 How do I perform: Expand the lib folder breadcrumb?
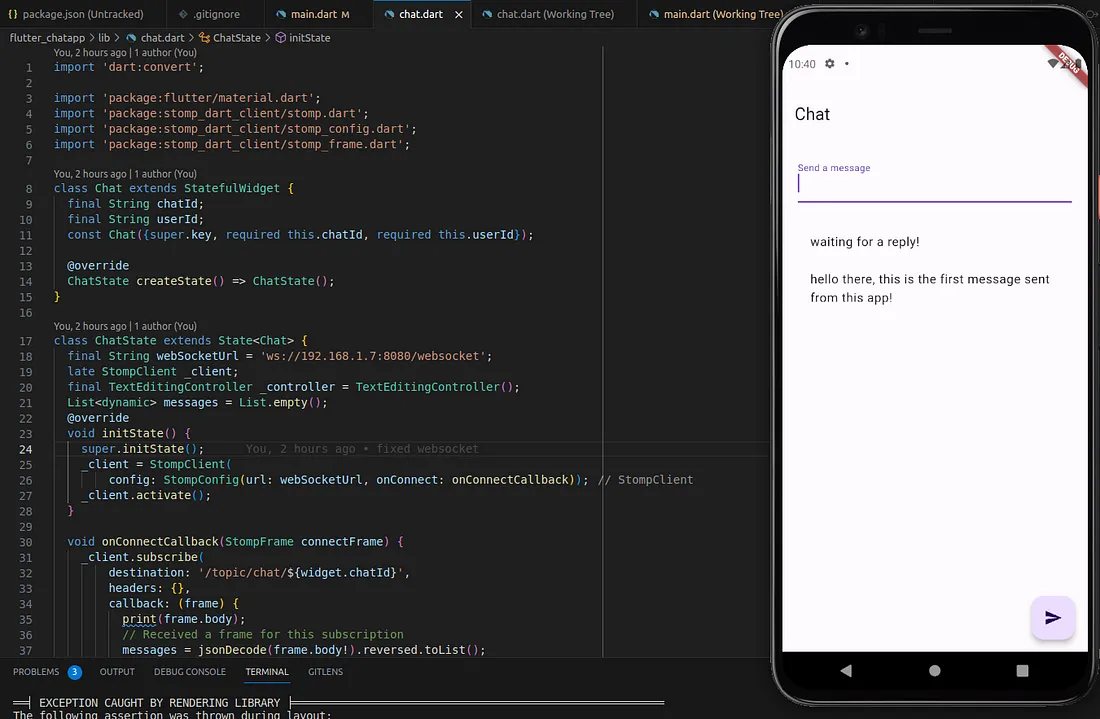[104, 38]
